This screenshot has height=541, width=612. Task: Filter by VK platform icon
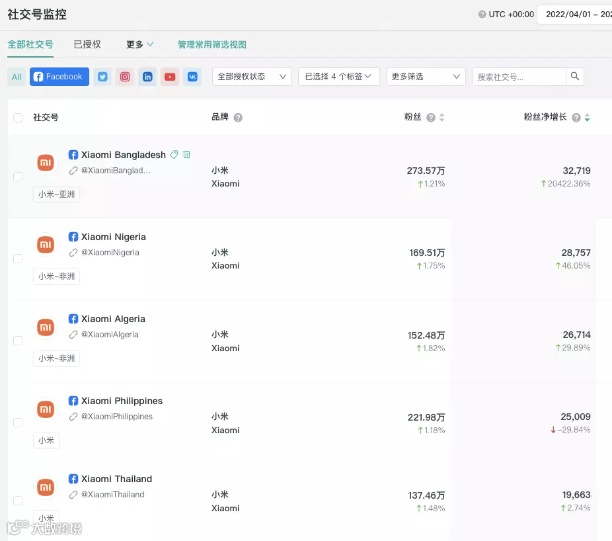(x=192, y=77)
